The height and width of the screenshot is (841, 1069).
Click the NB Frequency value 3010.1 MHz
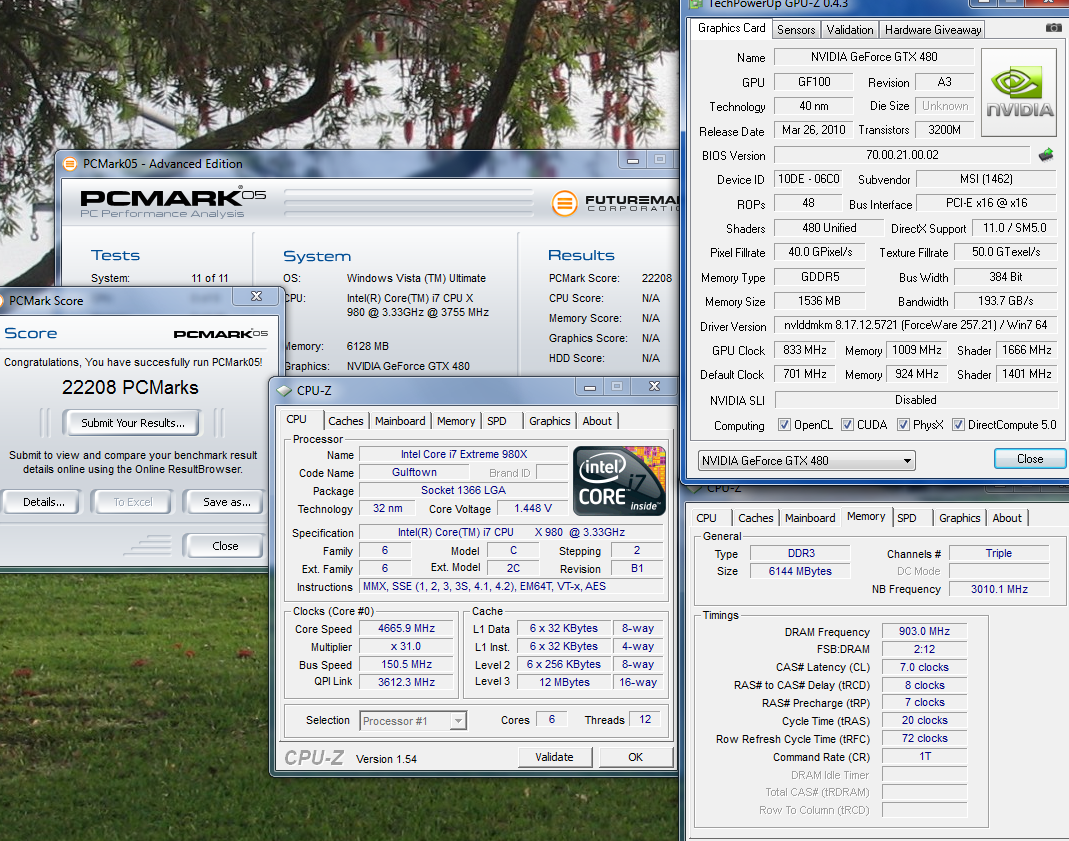click(999, 589)
